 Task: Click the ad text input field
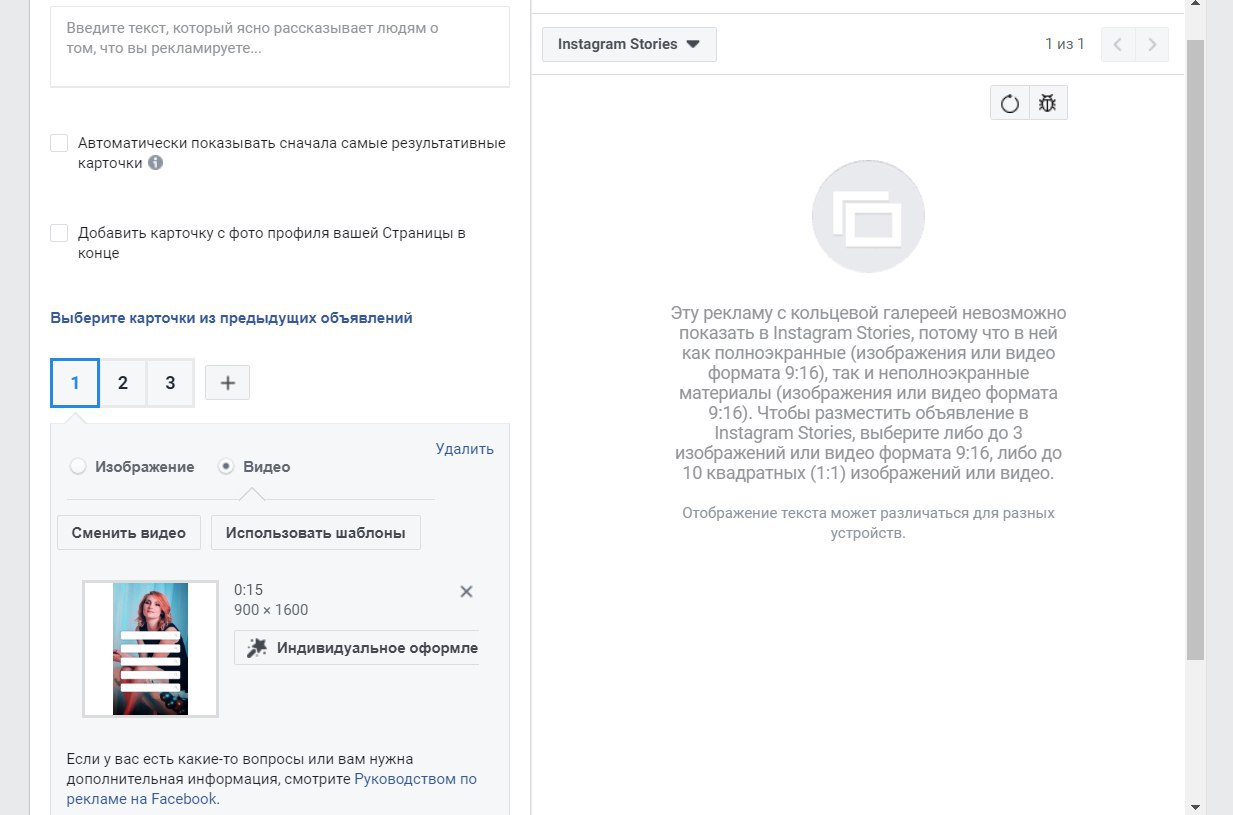280,47
